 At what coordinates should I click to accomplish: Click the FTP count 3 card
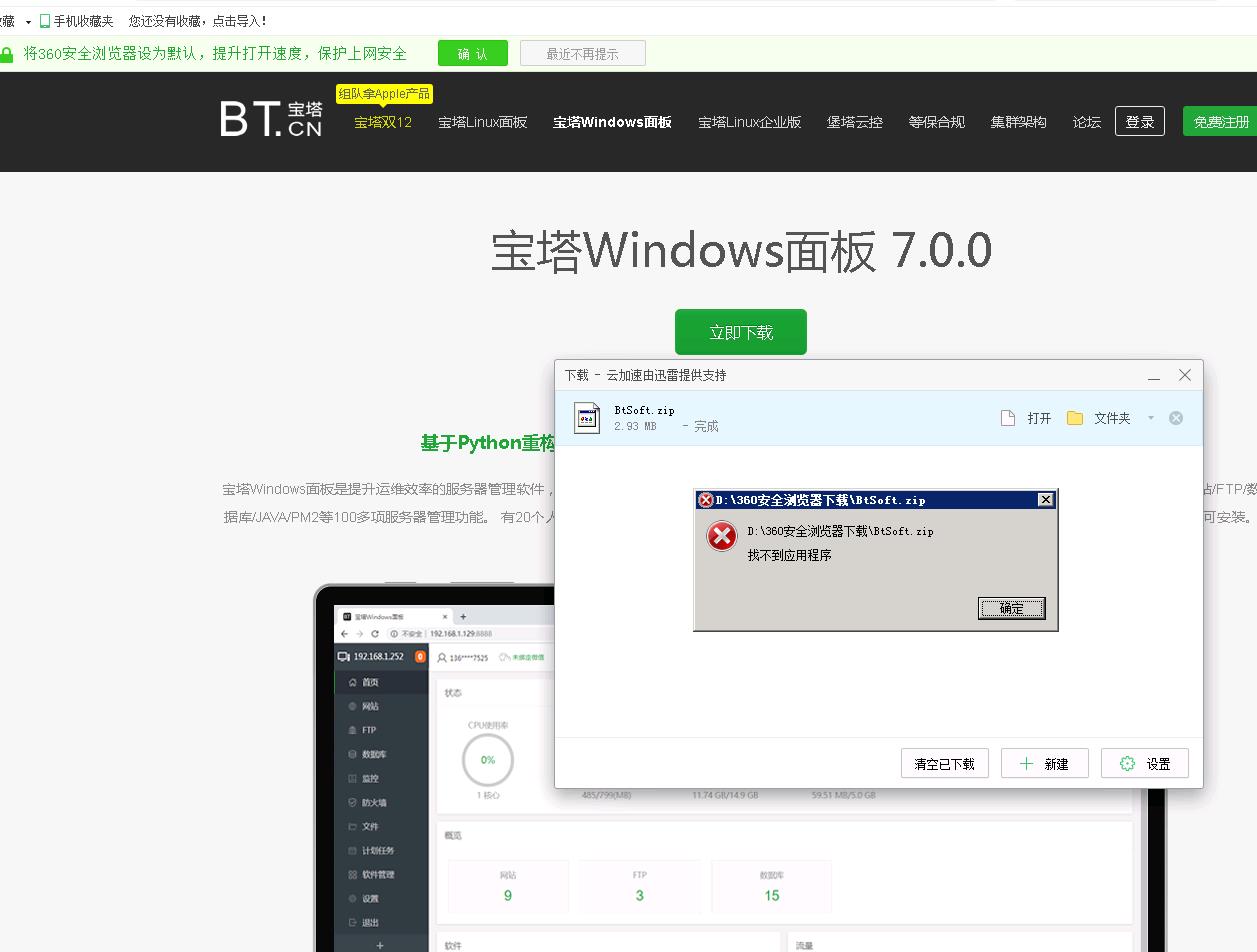640,886
